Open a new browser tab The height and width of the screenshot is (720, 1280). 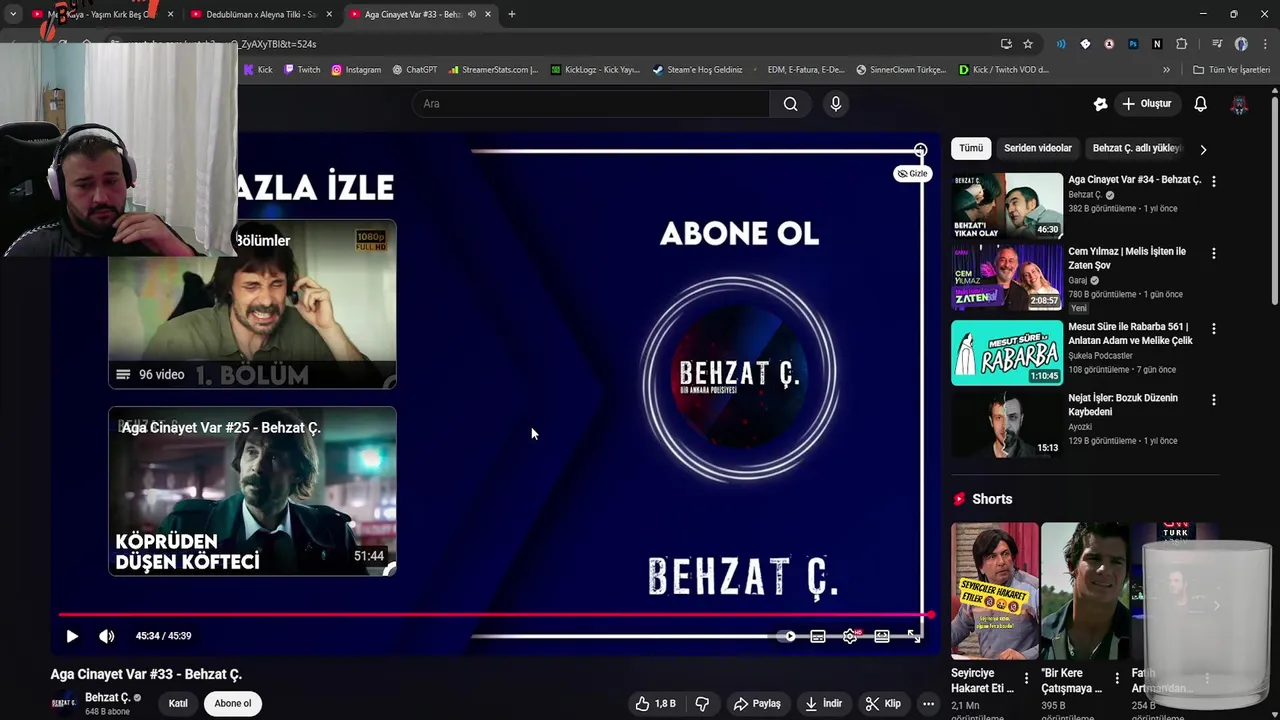512,14
